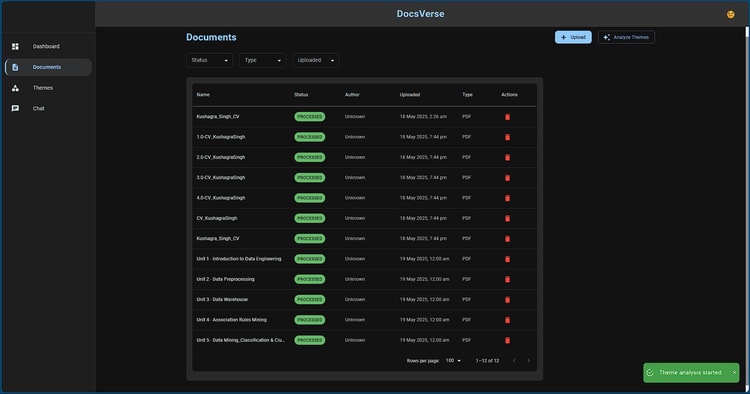Sort by the Type column header
This screenshot has height=394, width=750.
pyautogui.click(x=467, y=95)
